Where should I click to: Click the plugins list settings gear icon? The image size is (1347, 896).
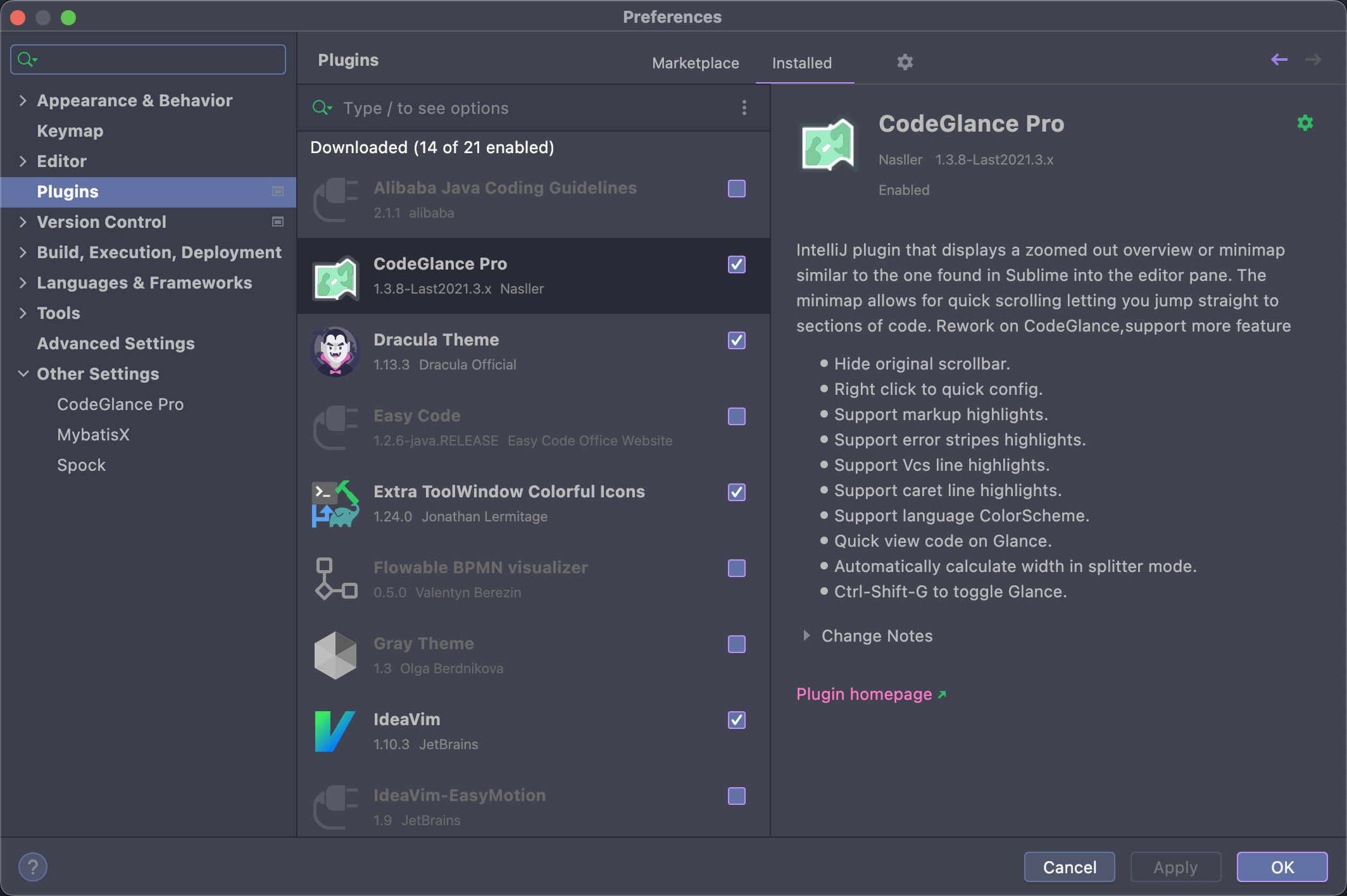[905, 62]
